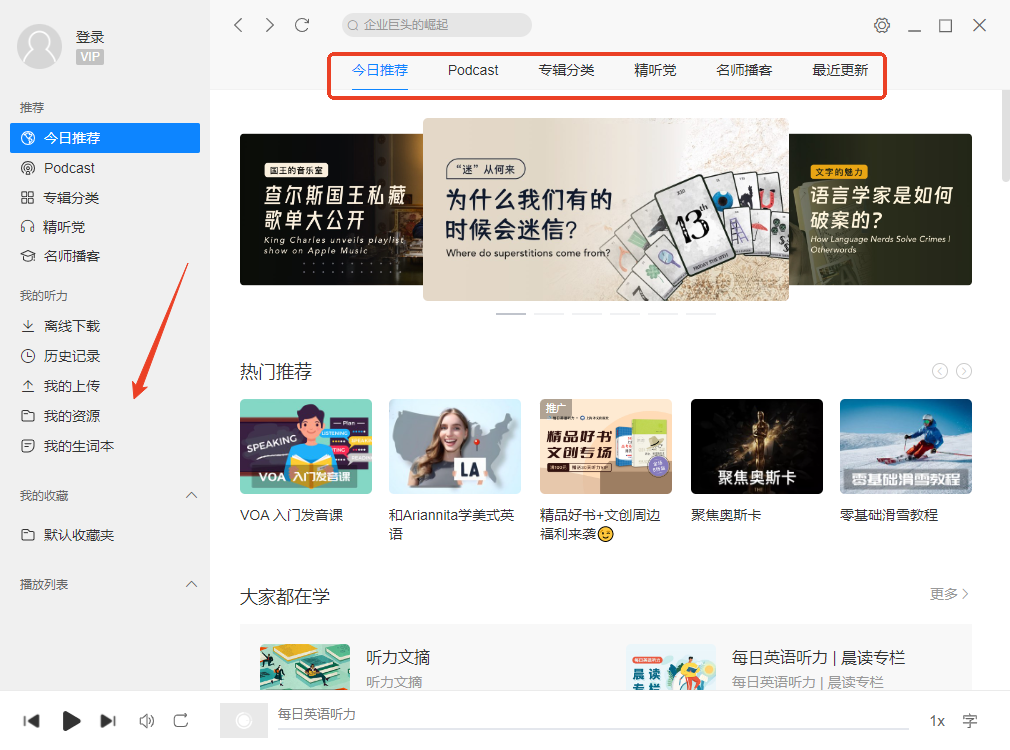Screen dimensions: 1010x750
Task: Toggle the 字 subtitle button
Action: (970, 721)
